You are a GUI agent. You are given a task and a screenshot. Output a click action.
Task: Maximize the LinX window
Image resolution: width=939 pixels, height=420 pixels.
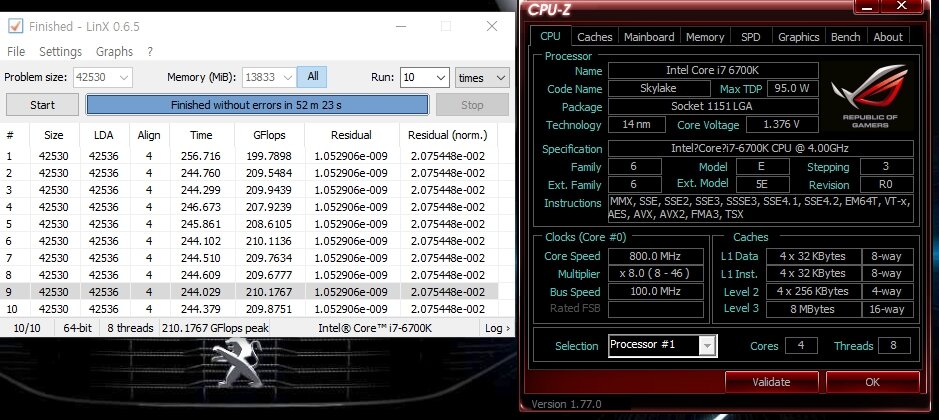click(446, 26)
